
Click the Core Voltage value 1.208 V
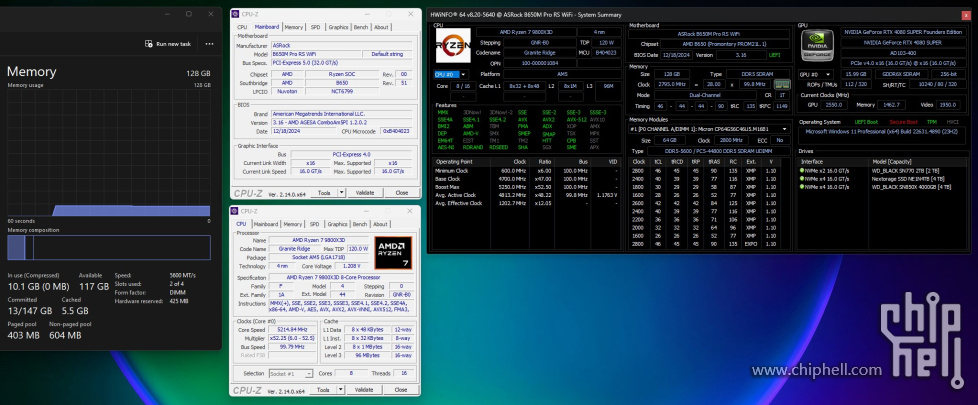349,266
